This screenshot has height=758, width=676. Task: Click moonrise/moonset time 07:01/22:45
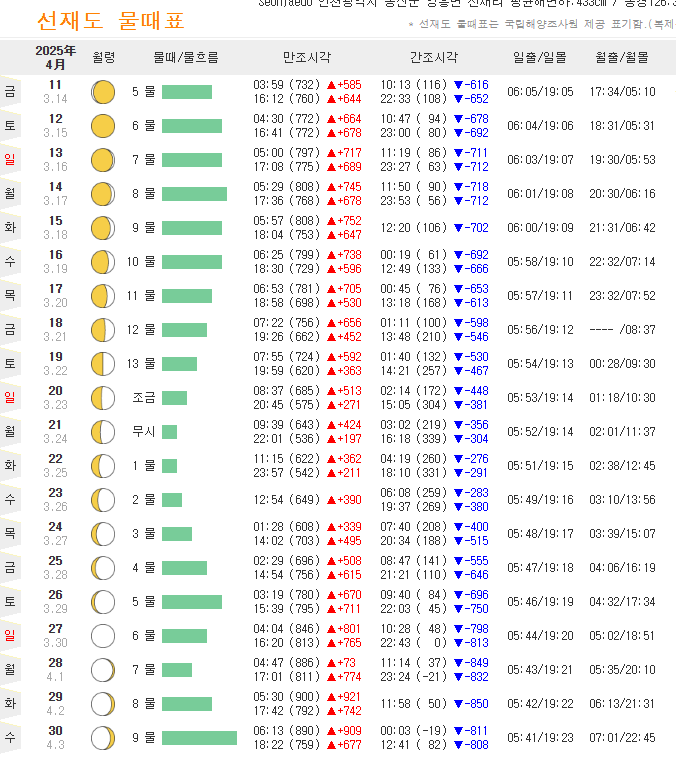click(x=622, y=738)
